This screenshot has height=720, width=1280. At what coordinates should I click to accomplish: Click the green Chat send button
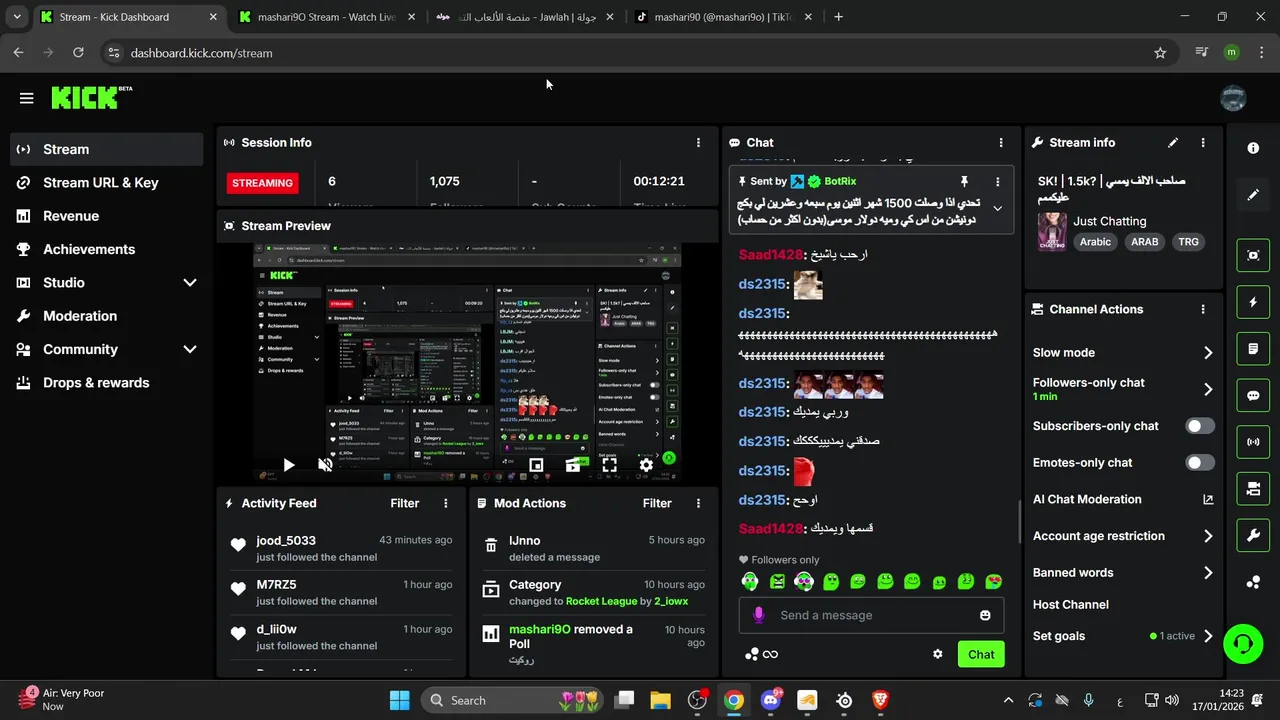981,655
